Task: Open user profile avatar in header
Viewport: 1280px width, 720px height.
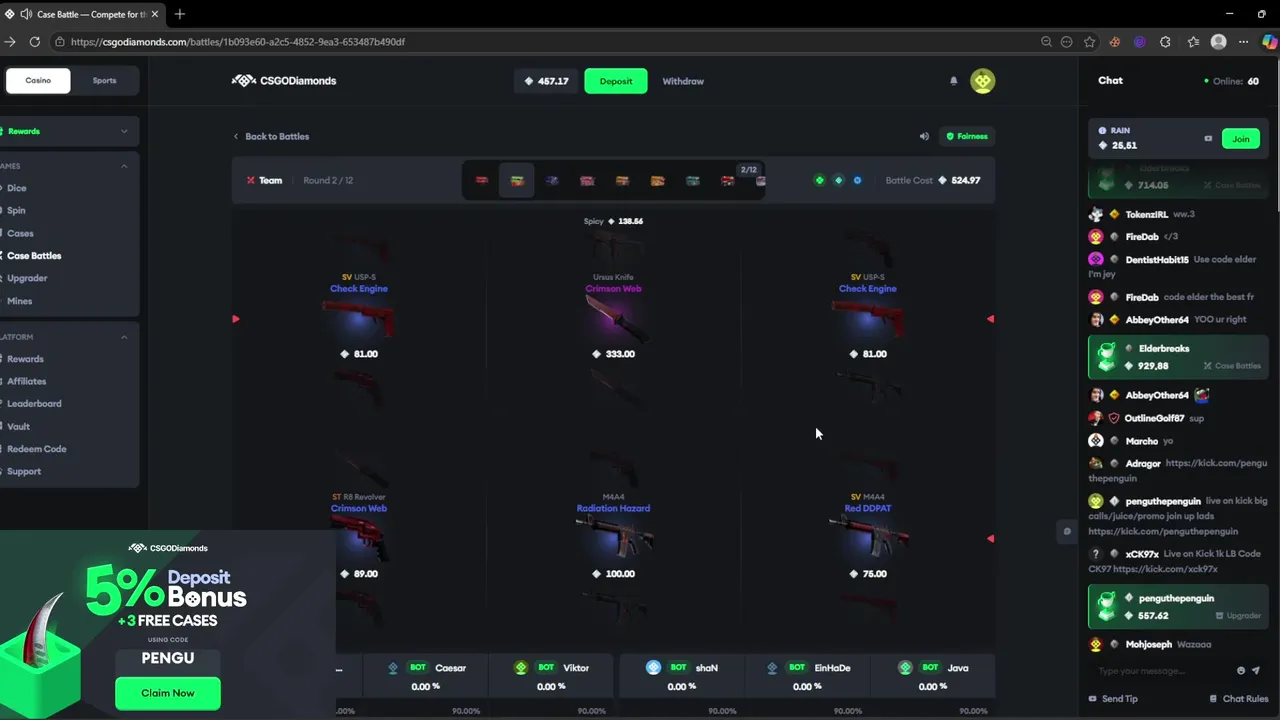Action: point(982,81)
